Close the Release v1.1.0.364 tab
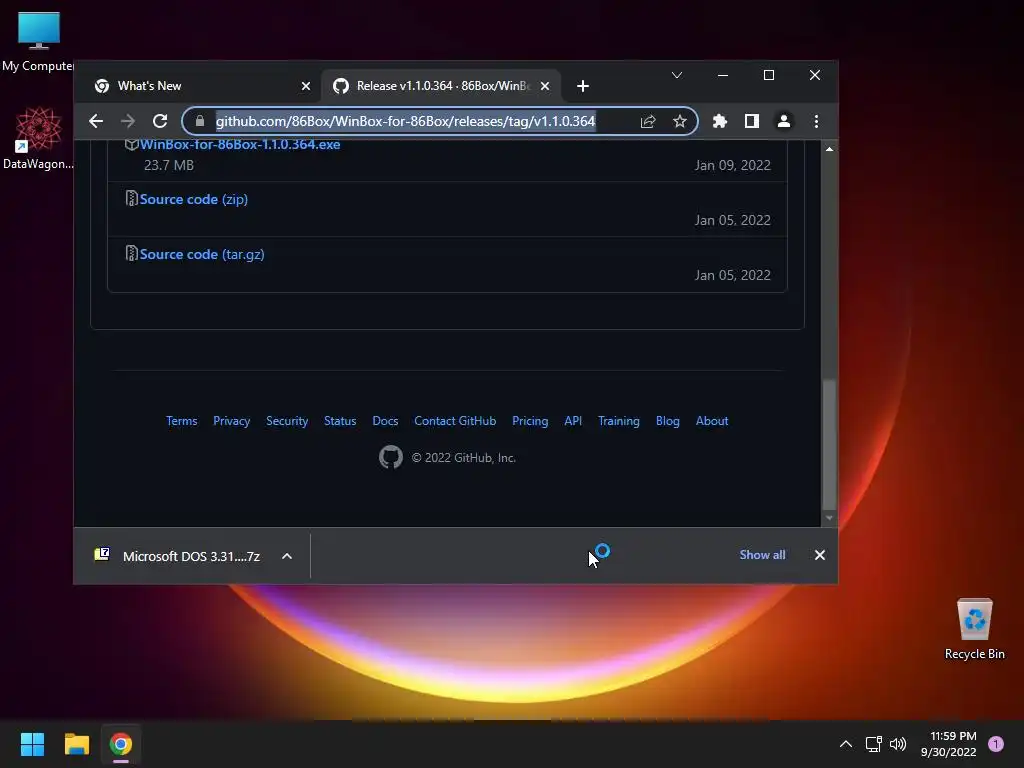Viewport: 1024px width, 768px height. [545, 86]
